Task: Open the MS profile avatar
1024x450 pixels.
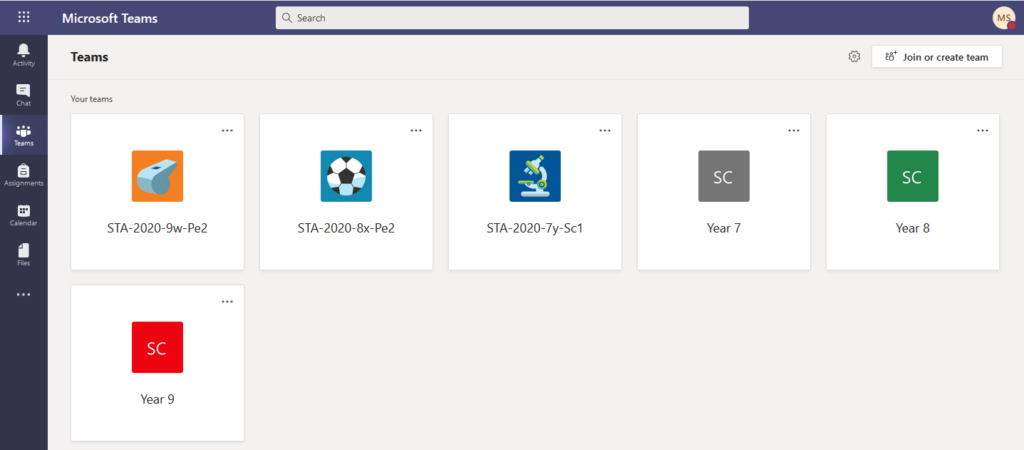Action: [1004, 18]
